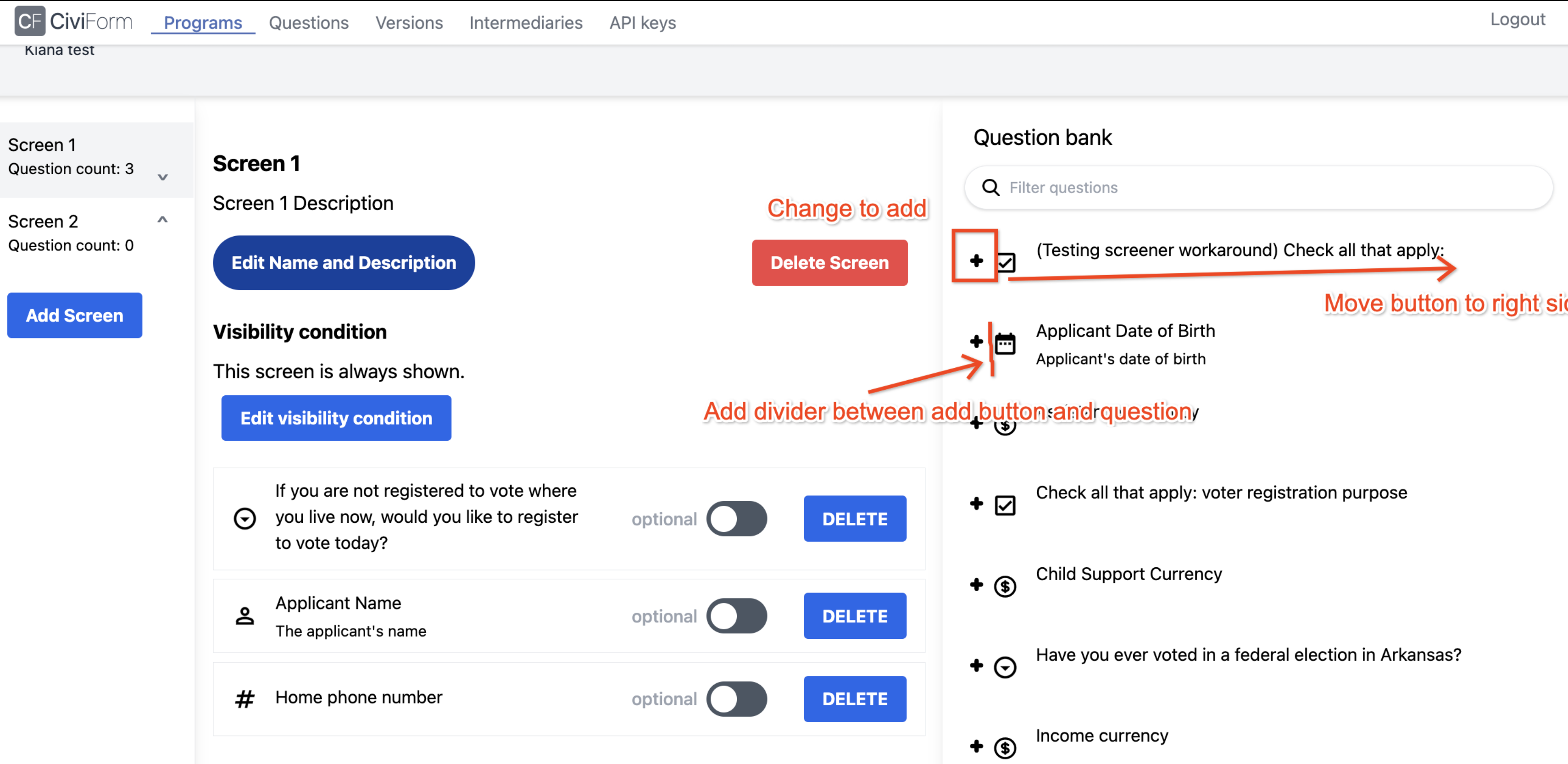Click inside the Filter questions field
Screen dimensions: 1568x764
pos(1157,188)
